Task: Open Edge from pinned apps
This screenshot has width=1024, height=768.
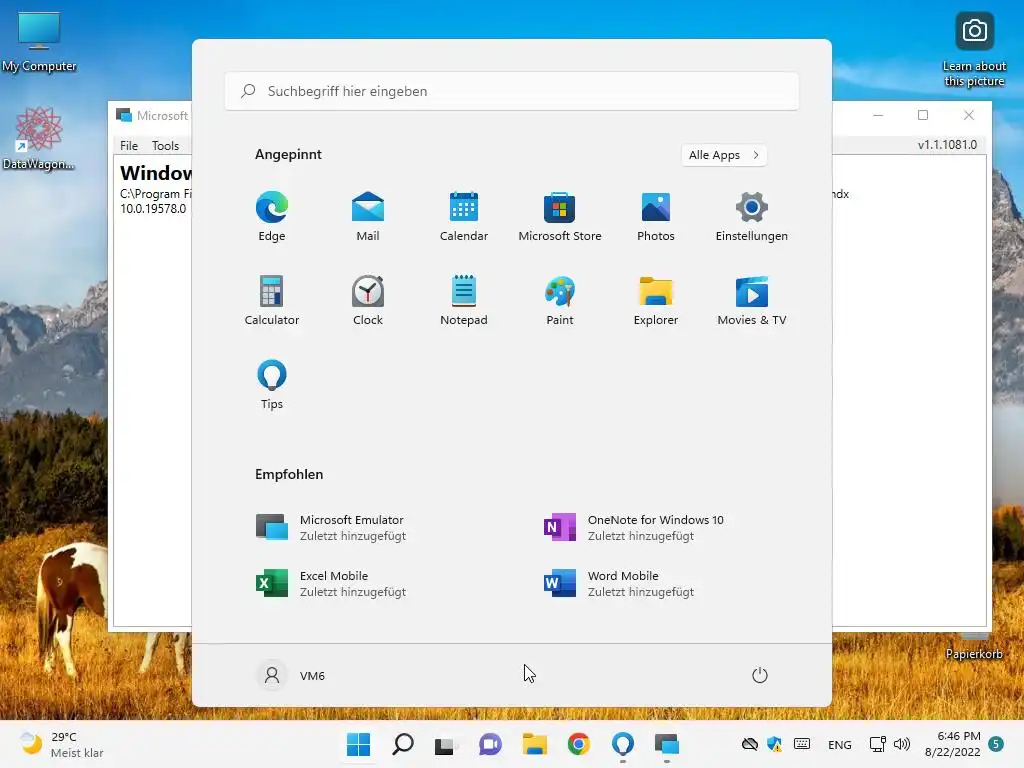Action: pyautogui.click(x=272, y=217)
